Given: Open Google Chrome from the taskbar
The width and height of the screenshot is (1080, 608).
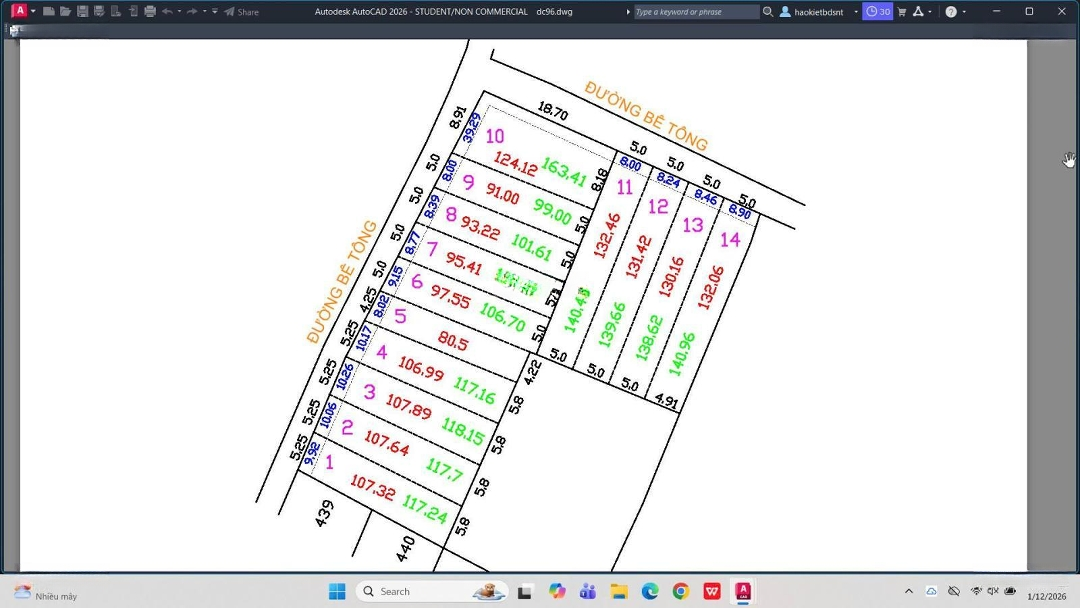Looking at the screenshot, I should point(681,591).
